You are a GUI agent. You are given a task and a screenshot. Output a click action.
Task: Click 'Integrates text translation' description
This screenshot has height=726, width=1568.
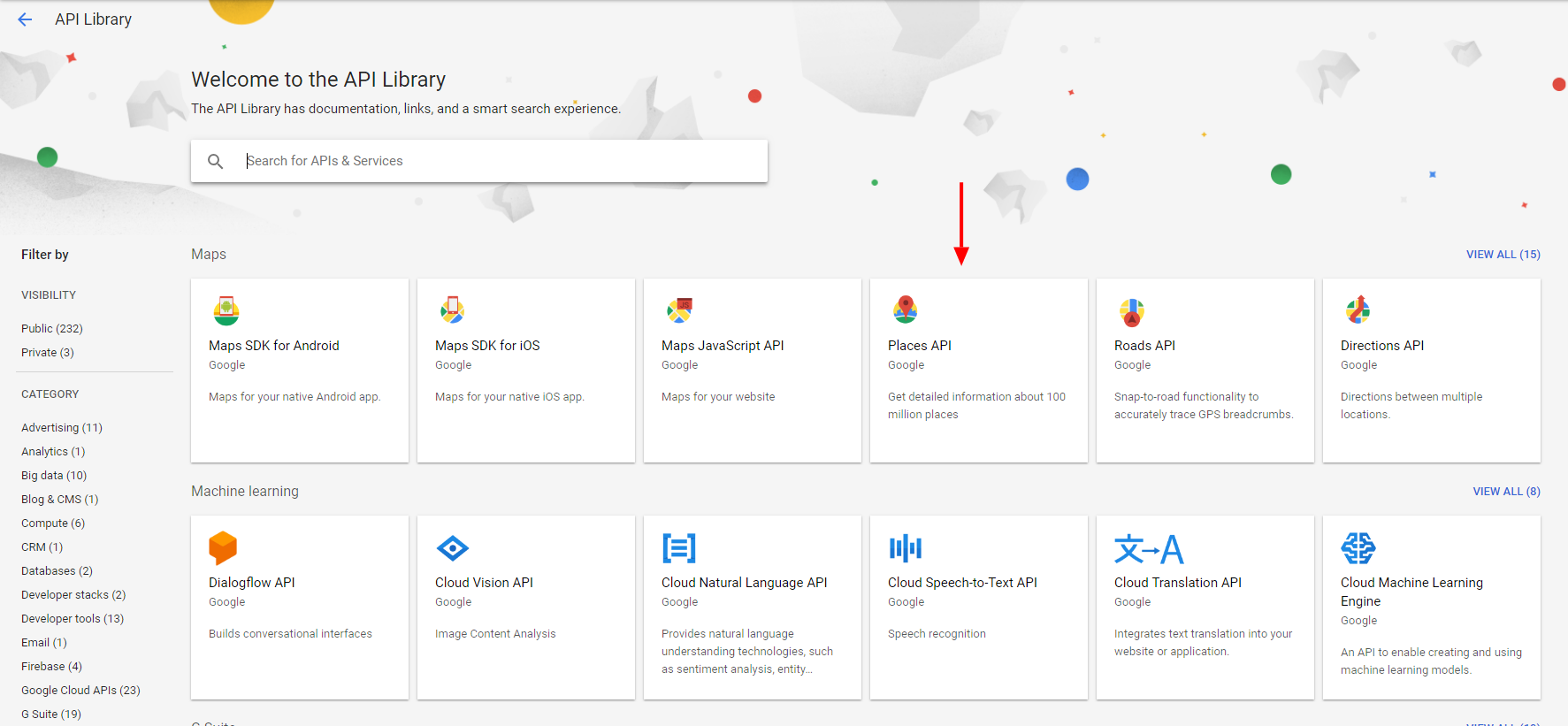coord(1203,643)
